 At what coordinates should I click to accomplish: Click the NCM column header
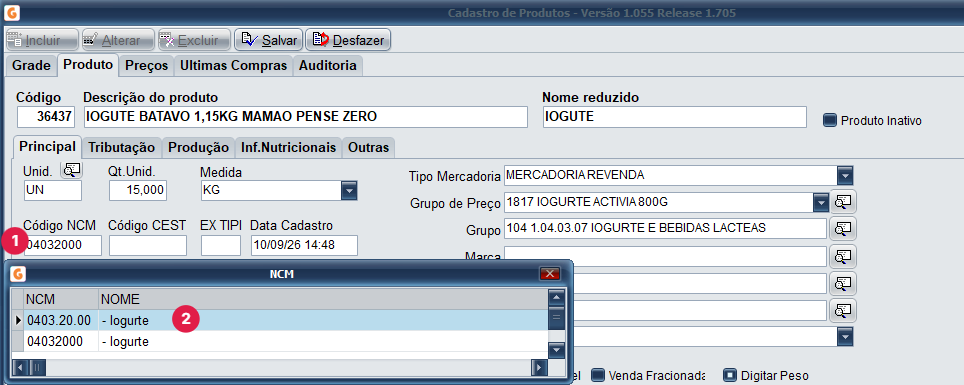click(61, 300)
